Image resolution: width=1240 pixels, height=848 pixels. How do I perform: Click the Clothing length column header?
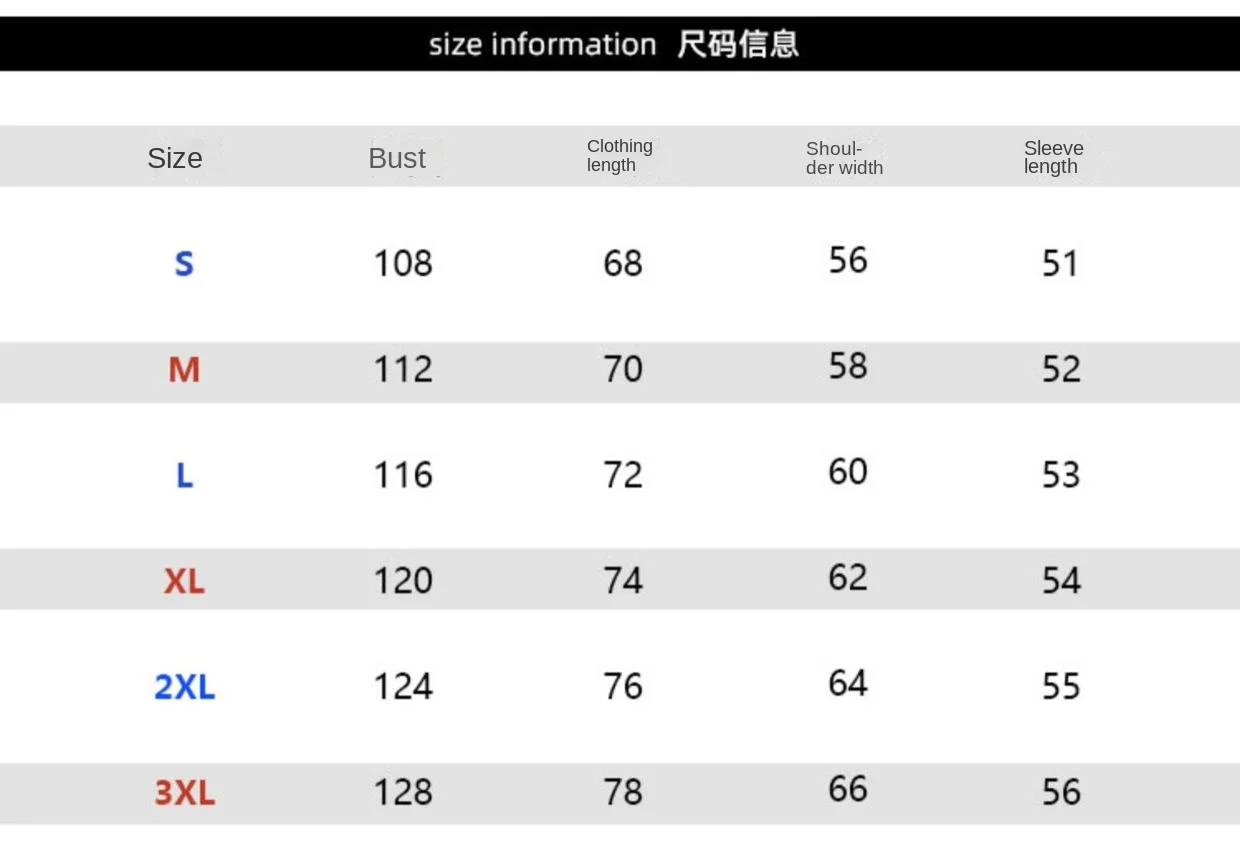click(x=619, y=156)
